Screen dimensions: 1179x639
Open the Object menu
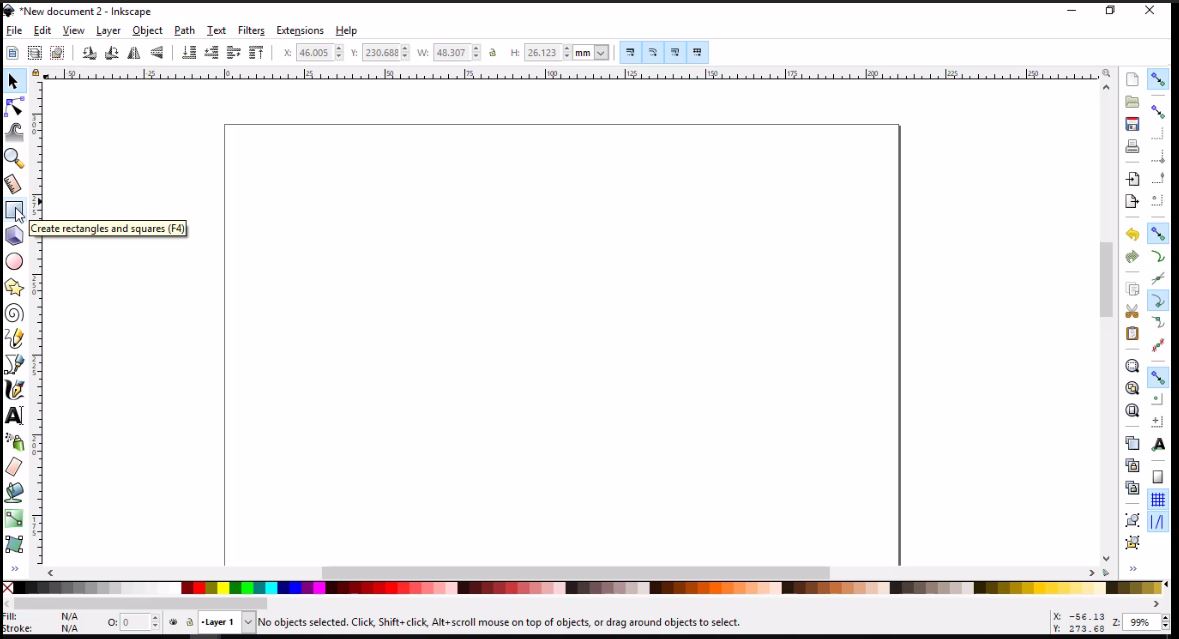point(147,31)
